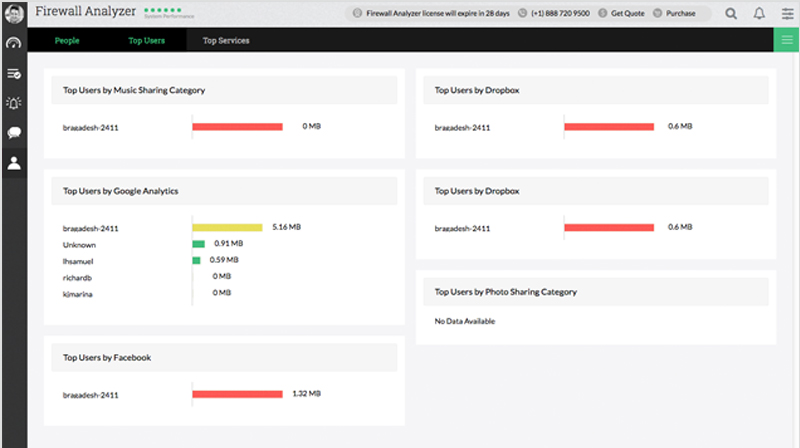Click the 0.91 MB value label
800x448 pixels.
(x=229, y=243)
